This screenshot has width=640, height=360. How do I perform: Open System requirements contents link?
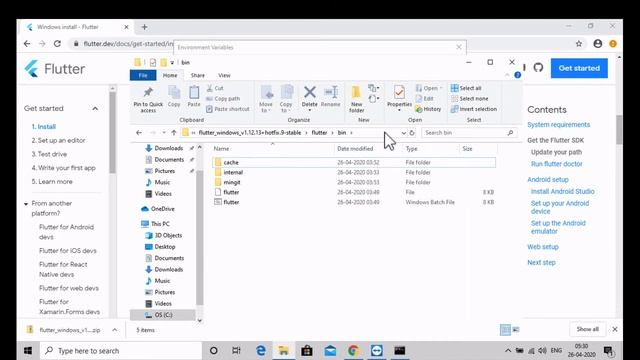[558, 124]
